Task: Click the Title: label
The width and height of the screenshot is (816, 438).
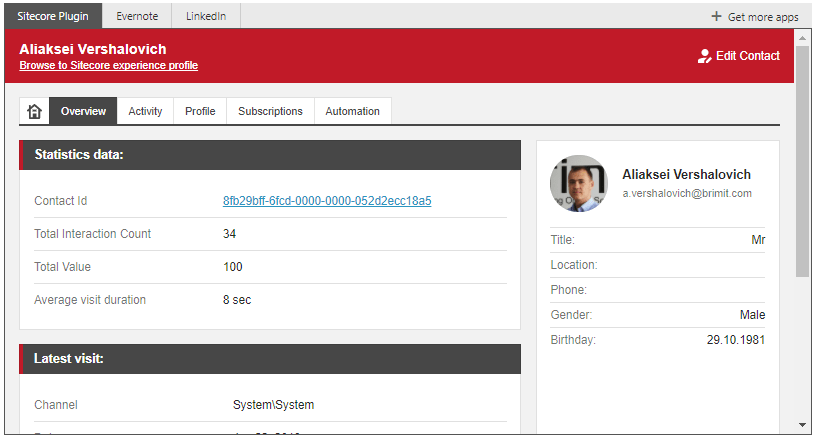Action: (563, 240)
